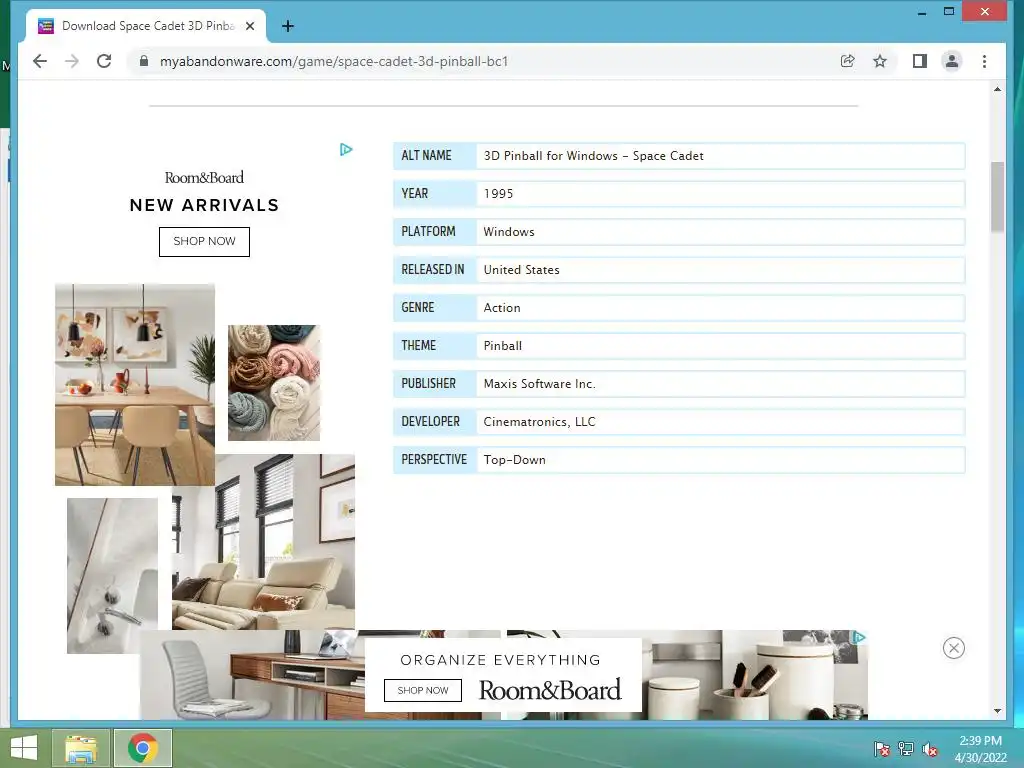The image size is (1024, 768).
Task: Open the Pinball theme link
Action: click(x=502, y=345)
